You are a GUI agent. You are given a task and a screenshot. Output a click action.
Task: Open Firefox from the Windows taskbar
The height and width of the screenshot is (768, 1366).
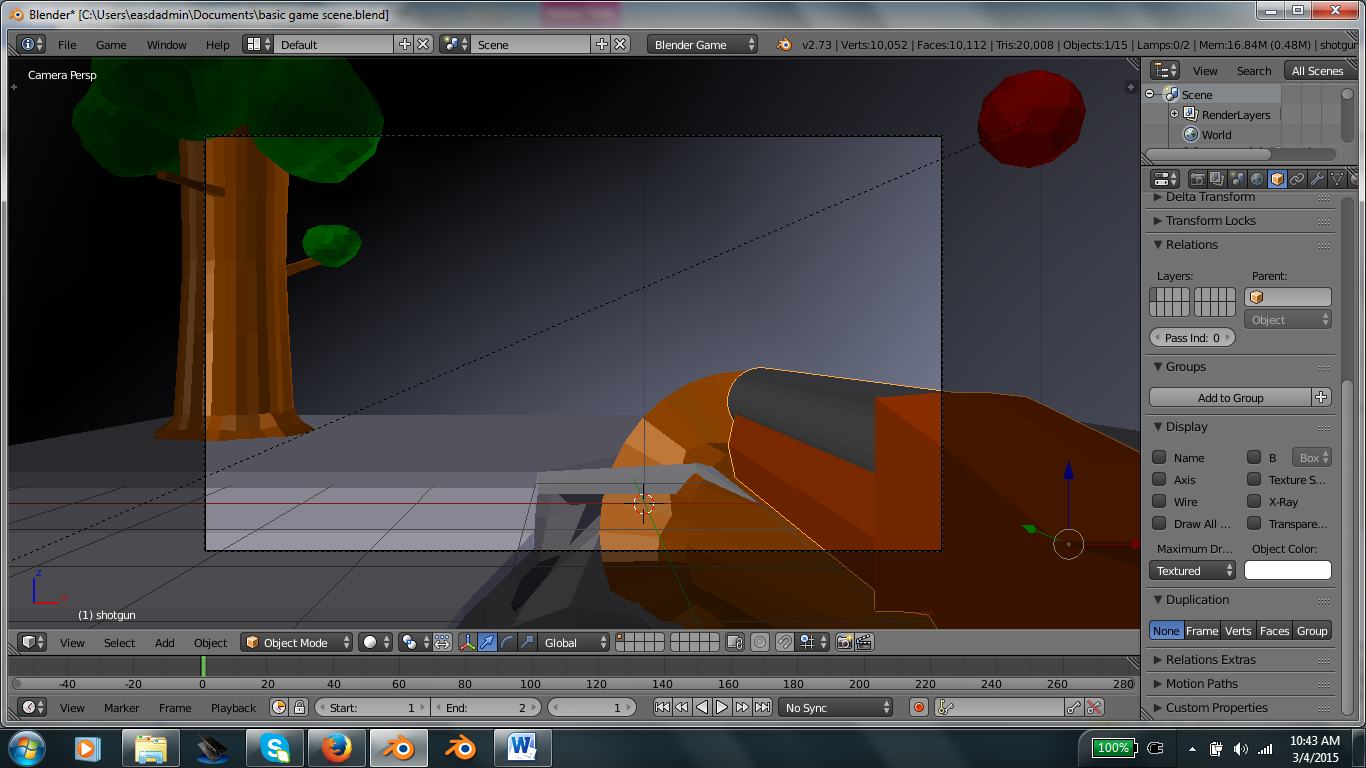(x=337, y=747)
